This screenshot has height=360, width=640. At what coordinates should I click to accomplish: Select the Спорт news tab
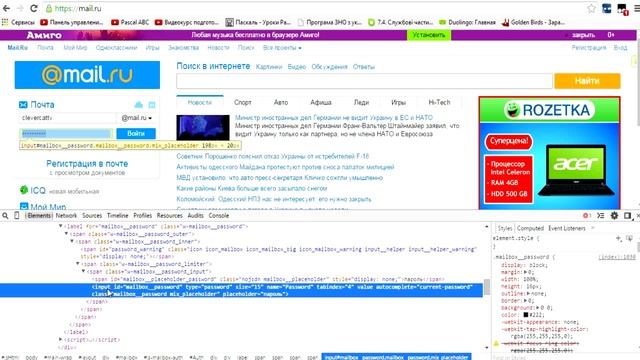(243, 102)
